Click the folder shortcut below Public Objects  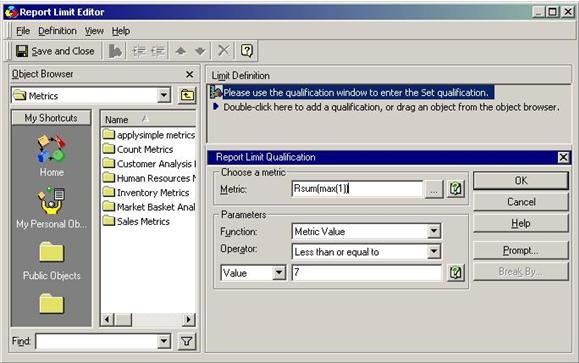point(51,304)
